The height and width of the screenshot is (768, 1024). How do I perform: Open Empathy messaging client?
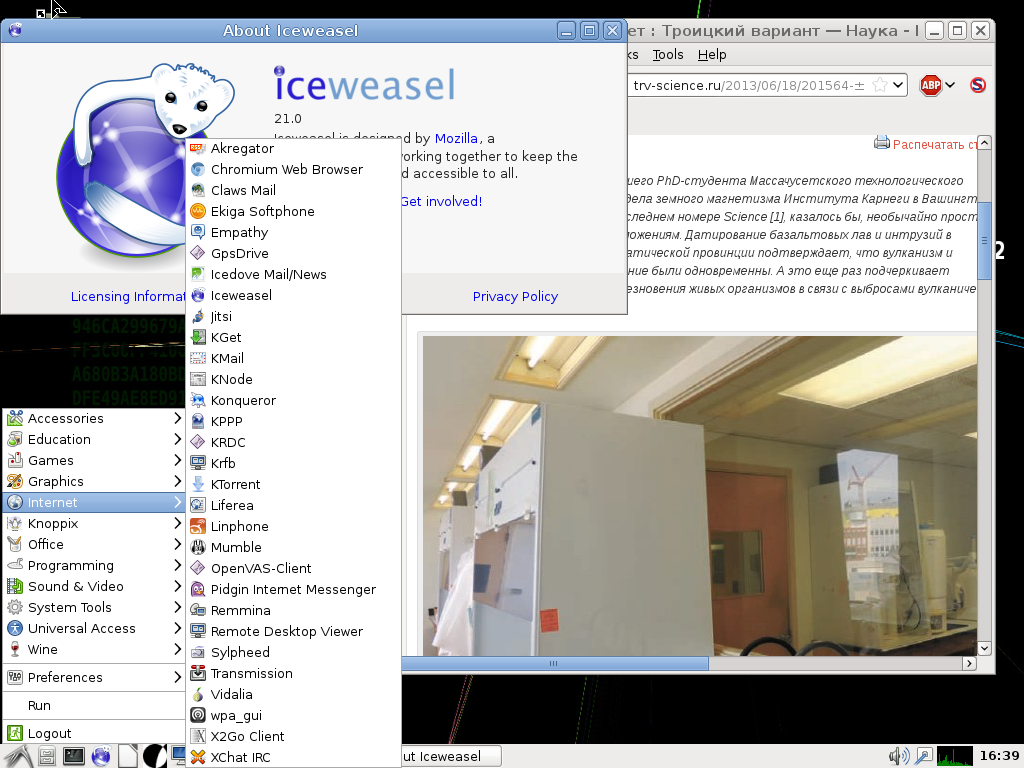click(x=293, y=232)
